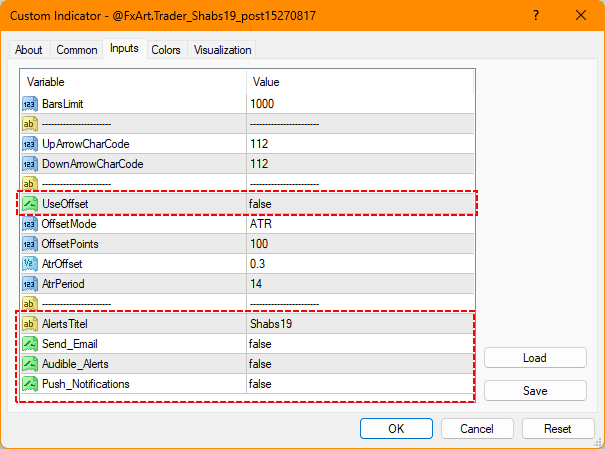Close the Custom Indicator dialog
Viewport: 605px width, 449px height.
(581, 15)
